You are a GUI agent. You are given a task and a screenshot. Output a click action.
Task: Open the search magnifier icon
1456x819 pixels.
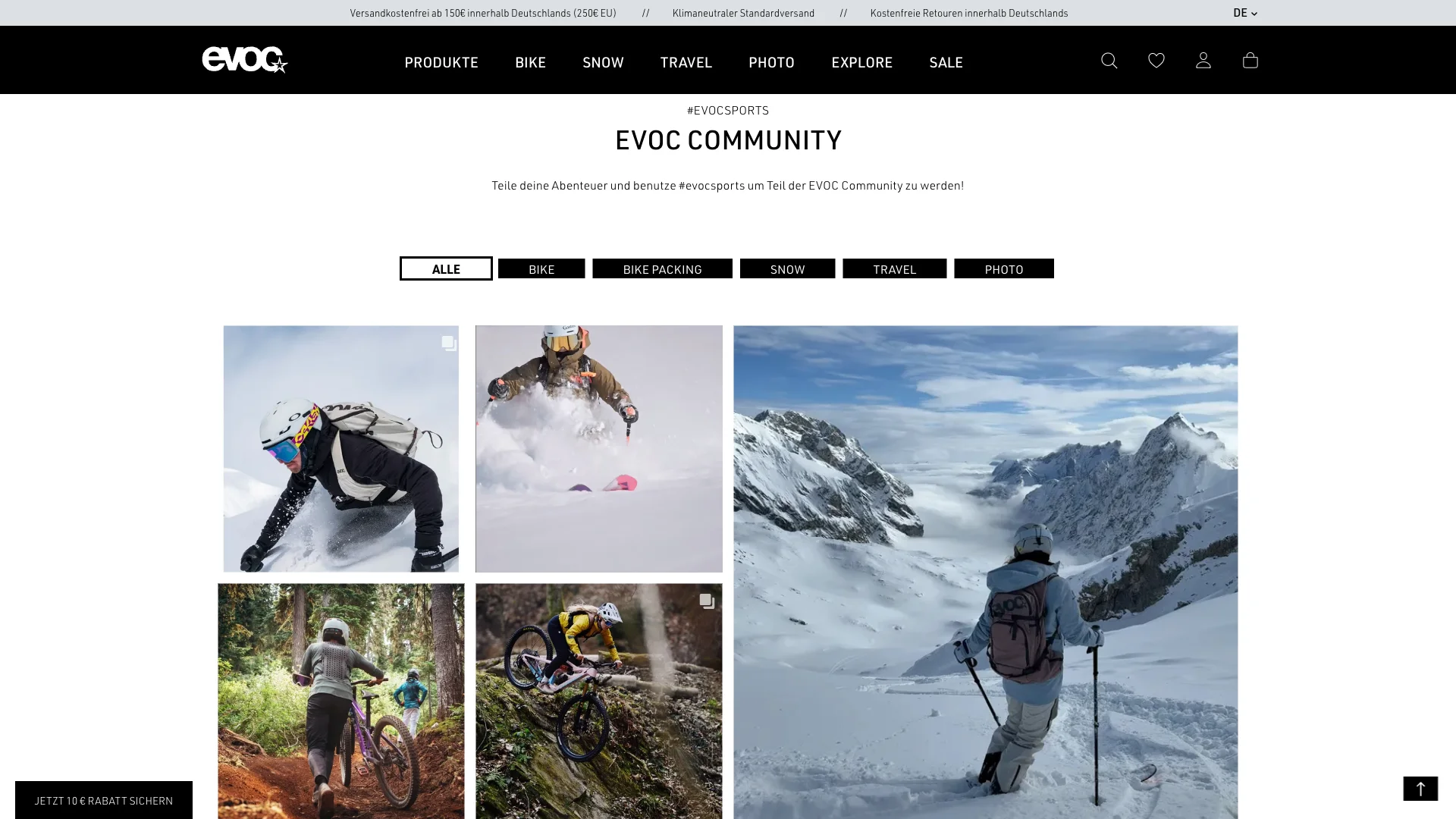click(1109, 61)
